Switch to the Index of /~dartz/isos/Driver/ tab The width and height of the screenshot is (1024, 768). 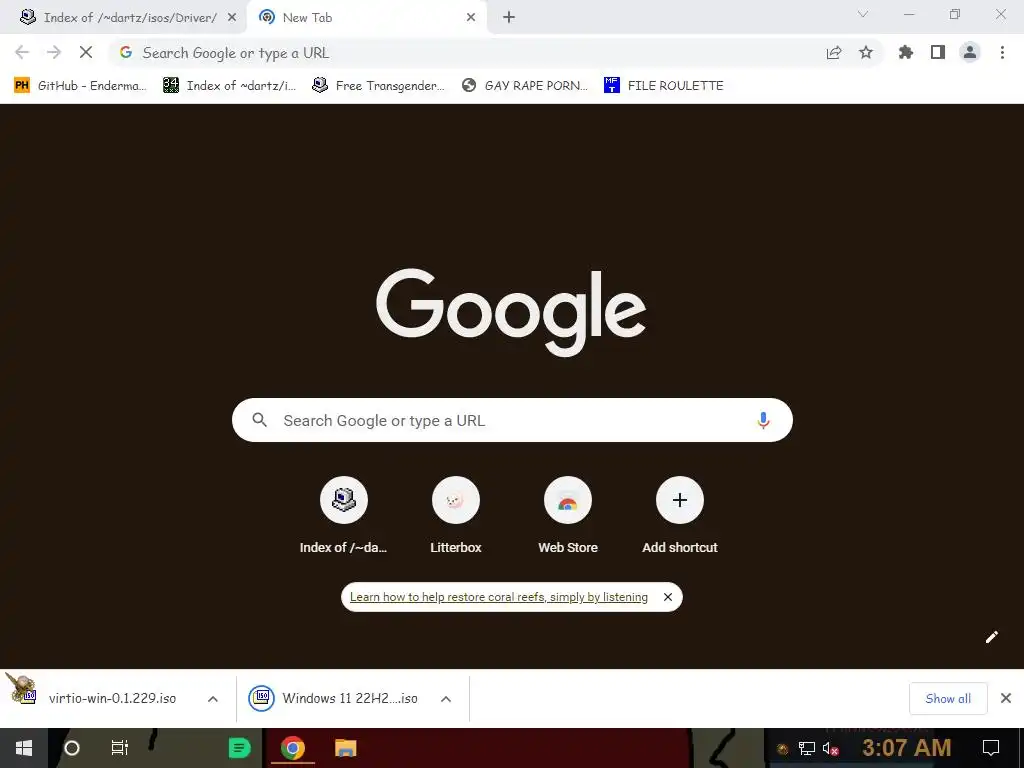click(123, 18)
